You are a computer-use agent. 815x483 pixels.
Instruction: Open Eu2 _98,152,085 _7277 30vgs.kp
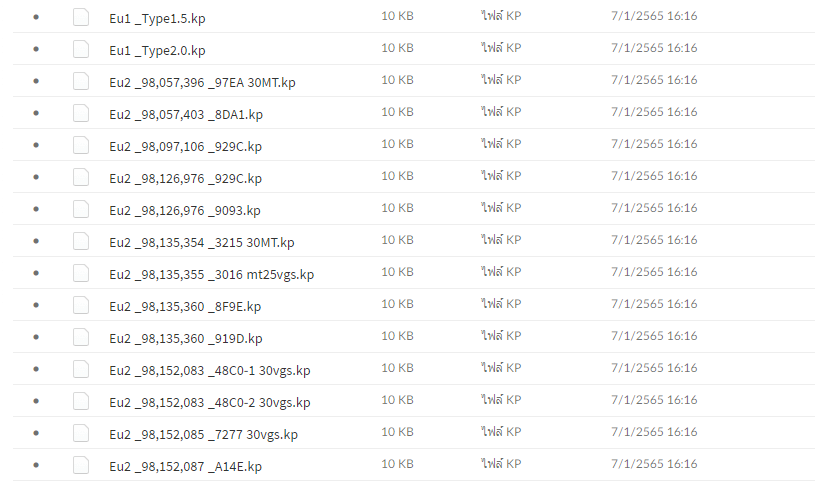click(203, 435)
